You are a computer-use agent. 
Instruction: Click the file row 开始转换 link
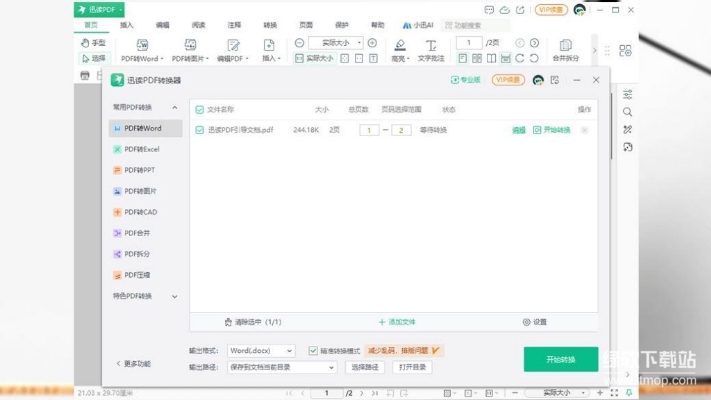(552, 130)
